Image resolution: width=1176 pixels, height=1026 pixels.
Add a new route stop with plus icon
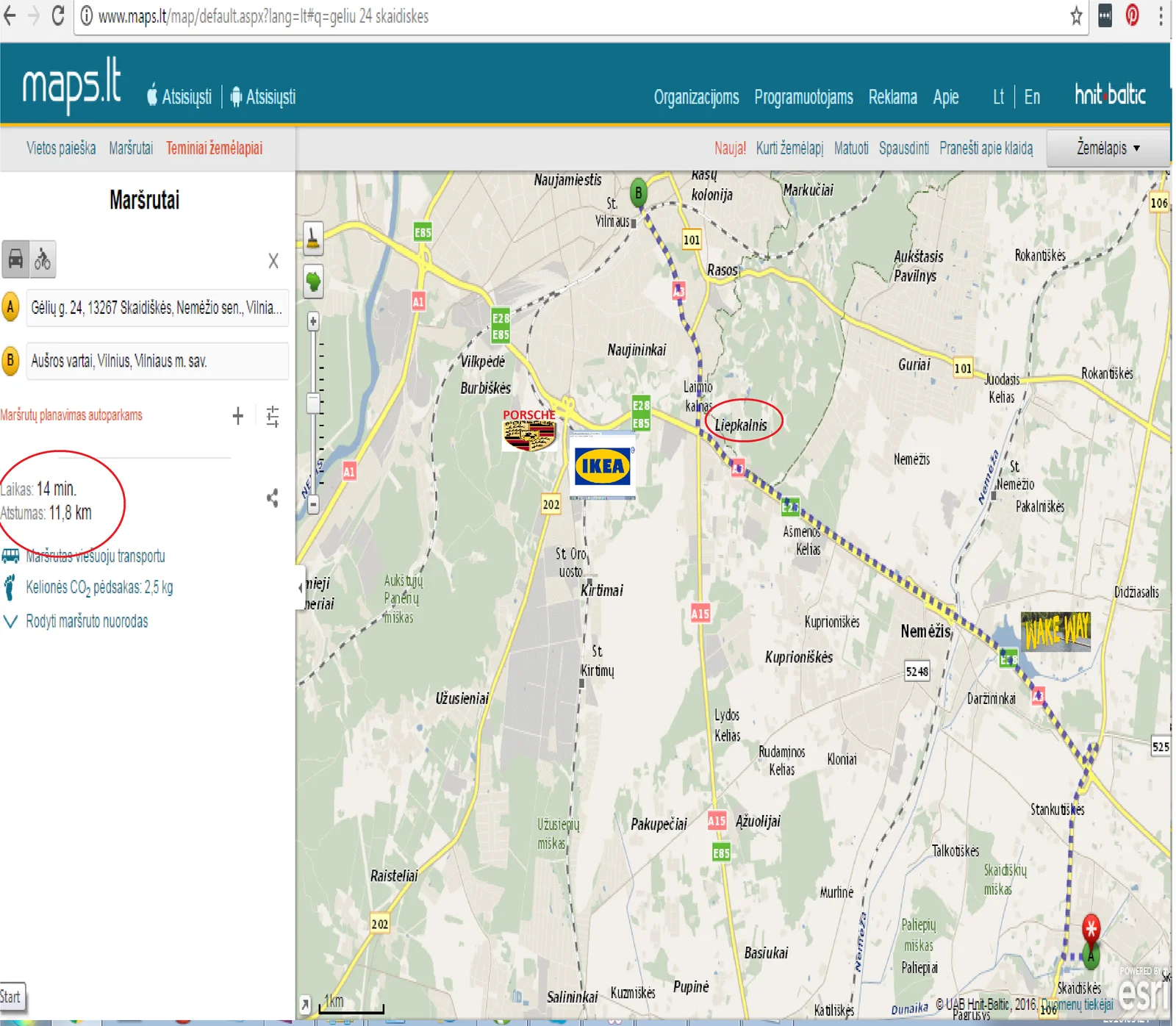click(x=237, y=416)
